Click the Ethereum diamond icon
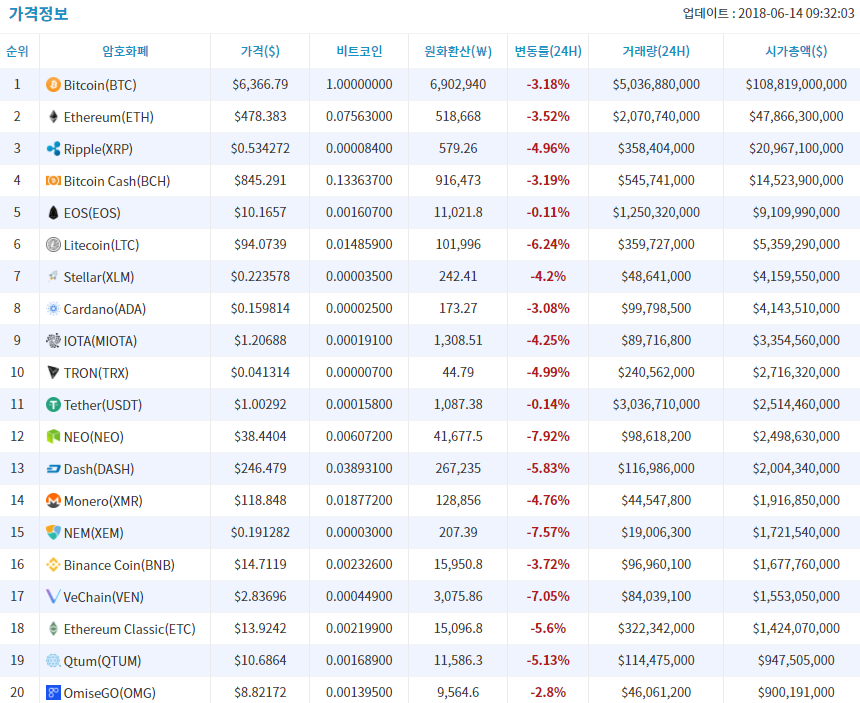Viewport: 860px width, 703px height. [53, 117]
